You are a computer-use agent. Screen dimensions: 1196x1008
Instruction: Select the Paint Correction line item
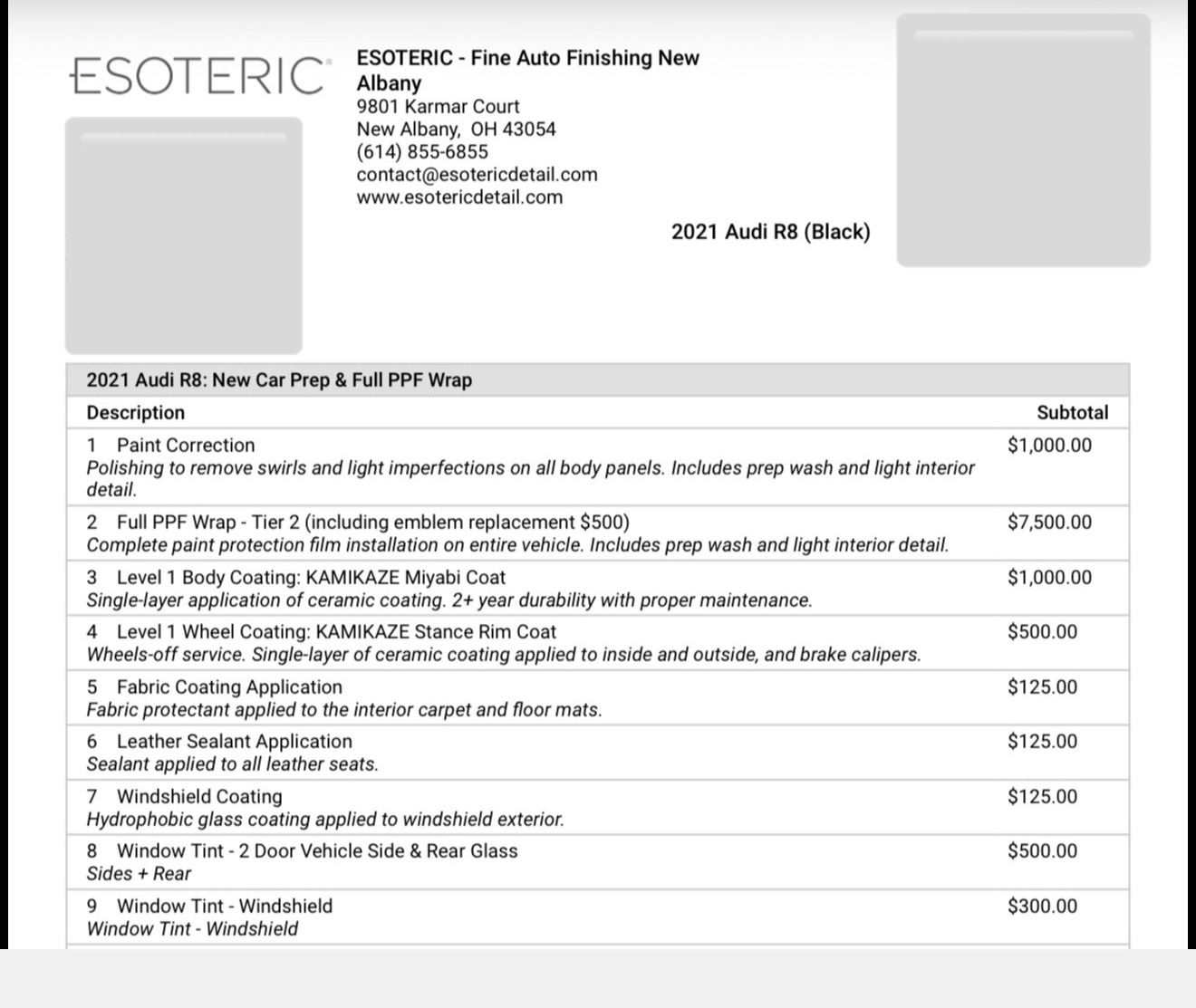[x=186, y=446]
